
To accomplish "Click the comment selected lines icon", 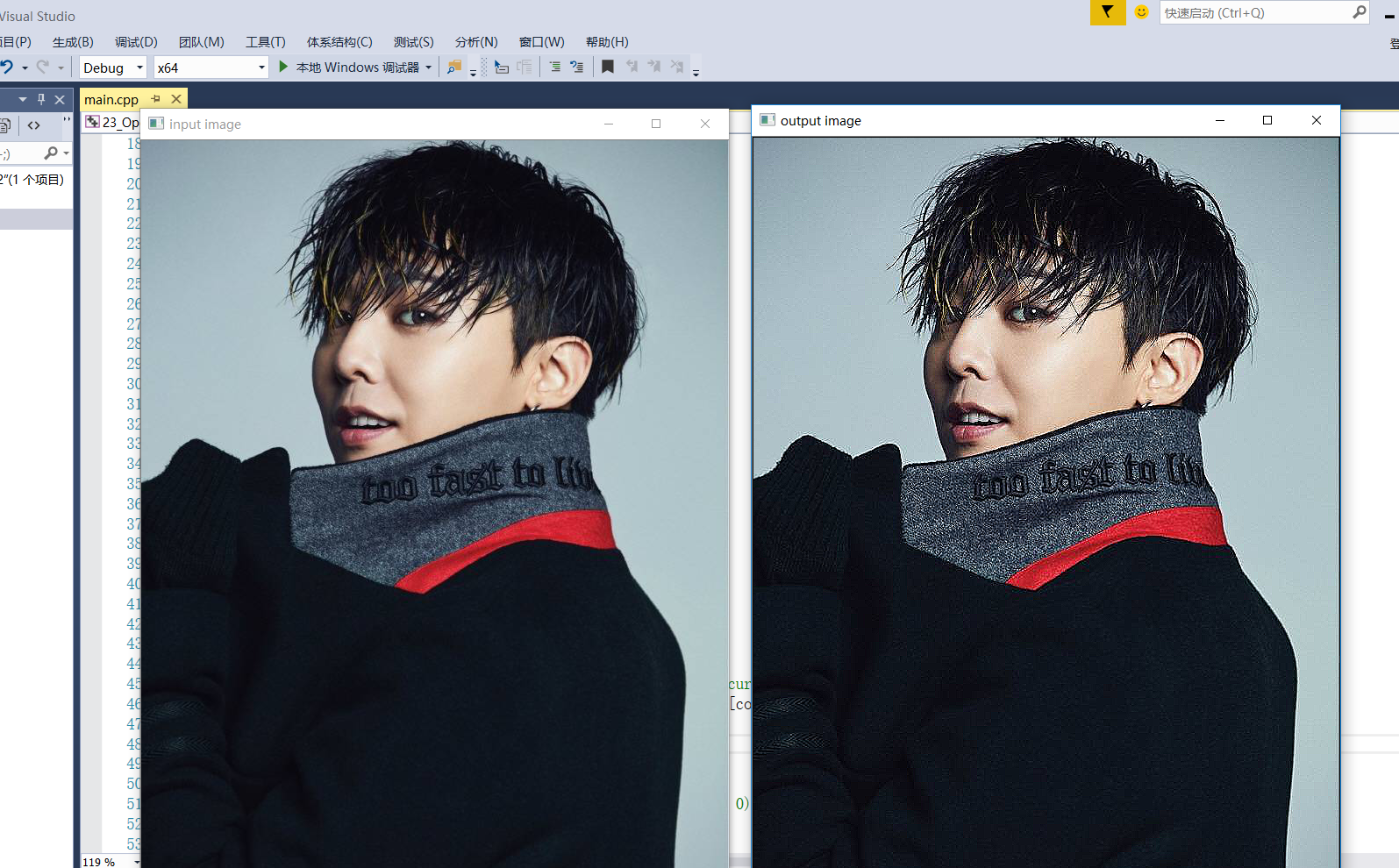I will (554, 67).
